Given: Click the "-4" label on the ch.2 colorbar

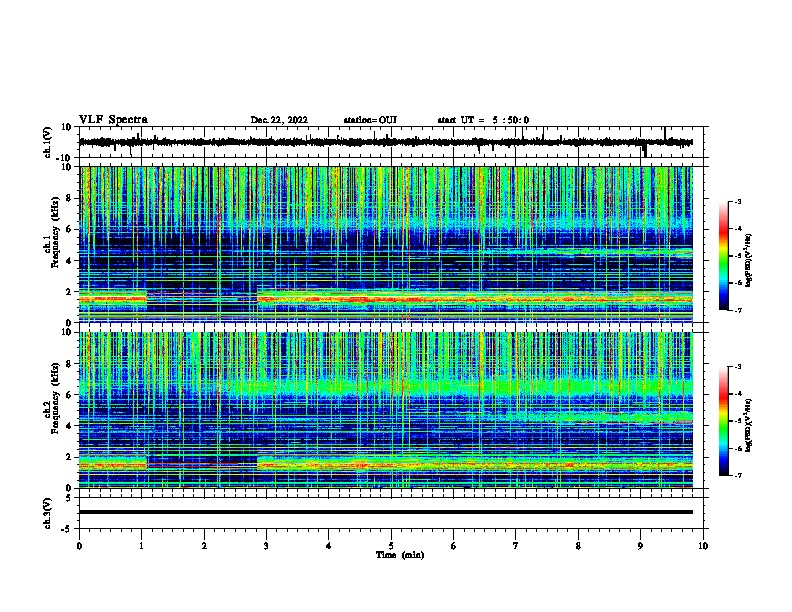Looking at the screenshot, I should pyautogui.click(x=738, y=394).
